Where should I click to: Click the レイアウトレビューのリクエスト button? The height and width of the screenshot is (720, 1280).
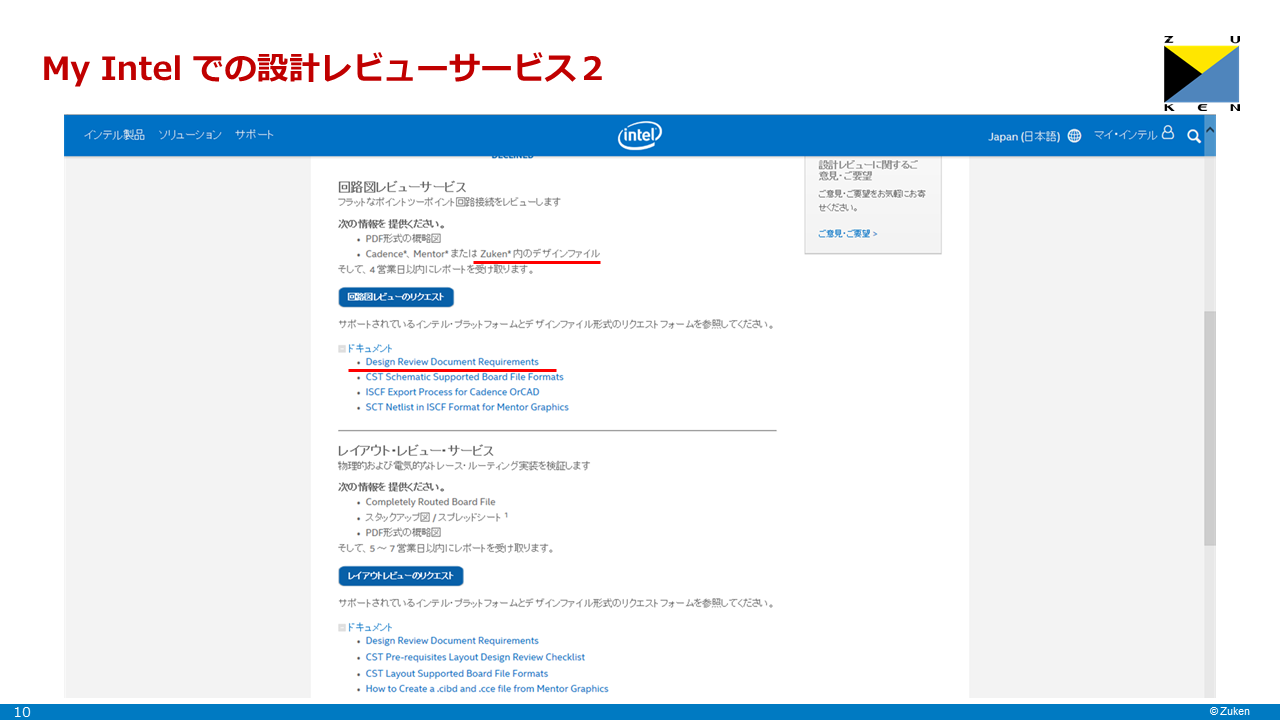click(401, 576)
